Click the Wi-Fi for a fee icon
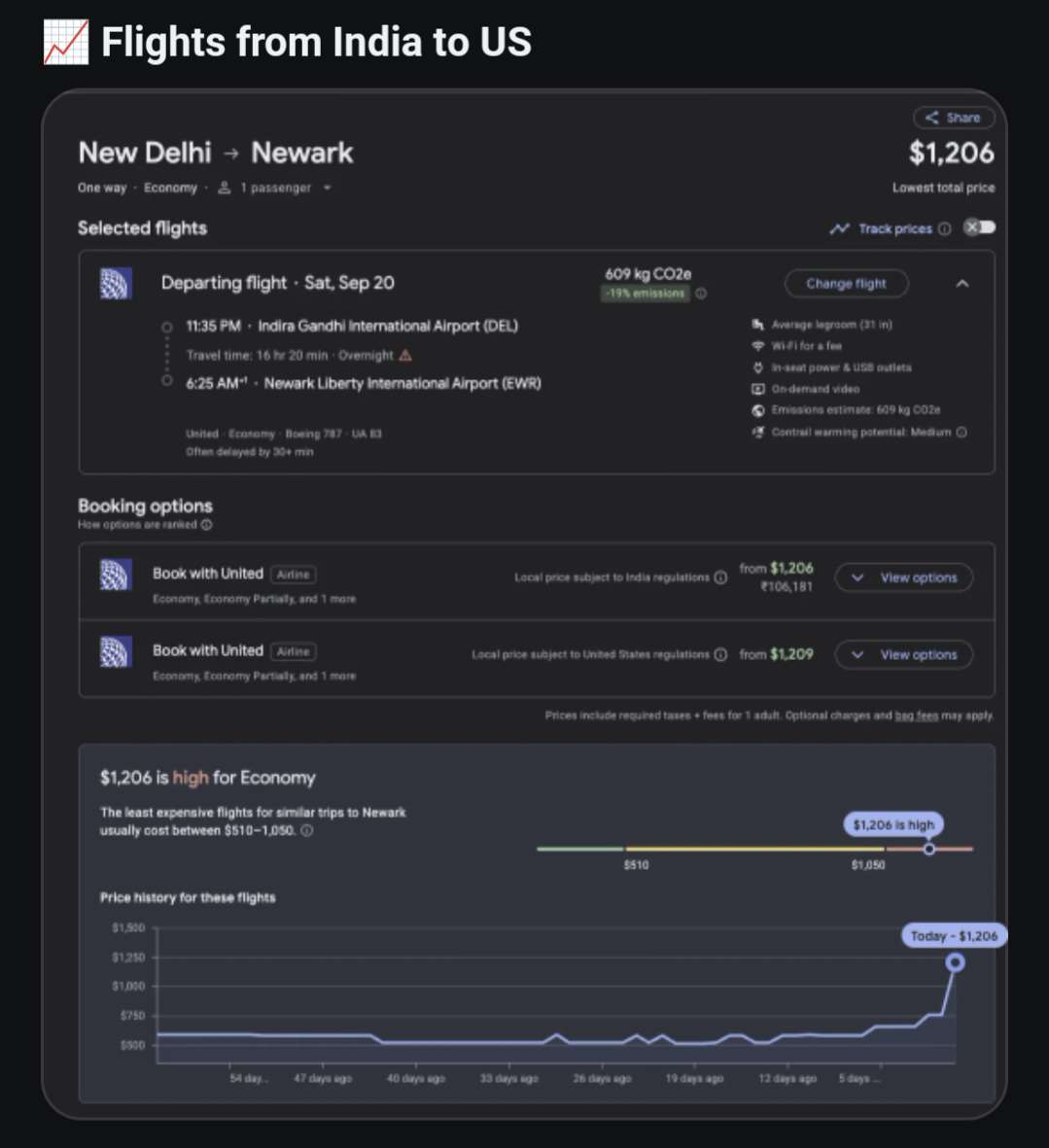The width and height of the screenshot is (1049, 1148). (757, 346)
